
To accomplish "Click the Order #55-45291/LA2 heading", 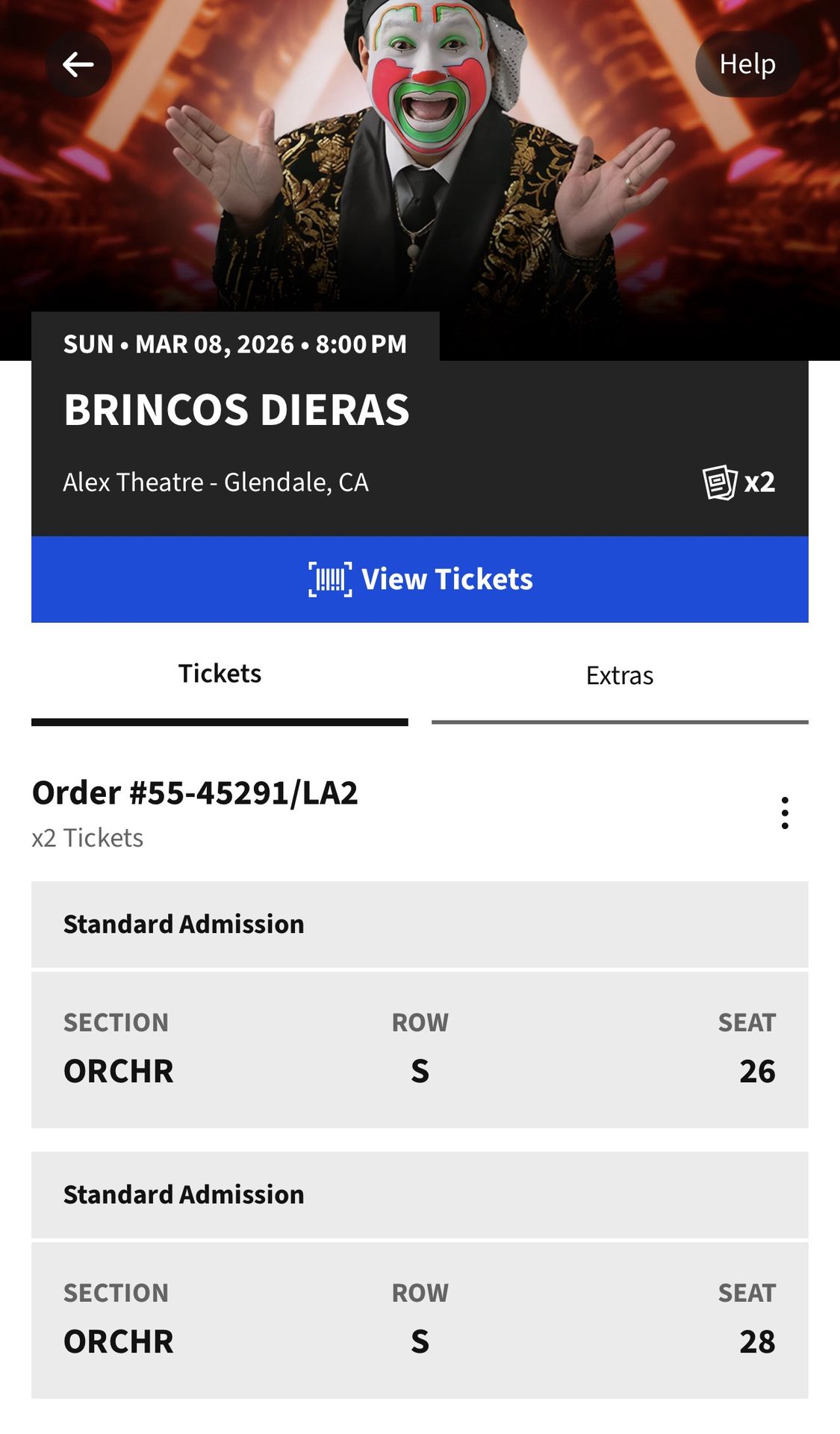I will tap(195, 793).
